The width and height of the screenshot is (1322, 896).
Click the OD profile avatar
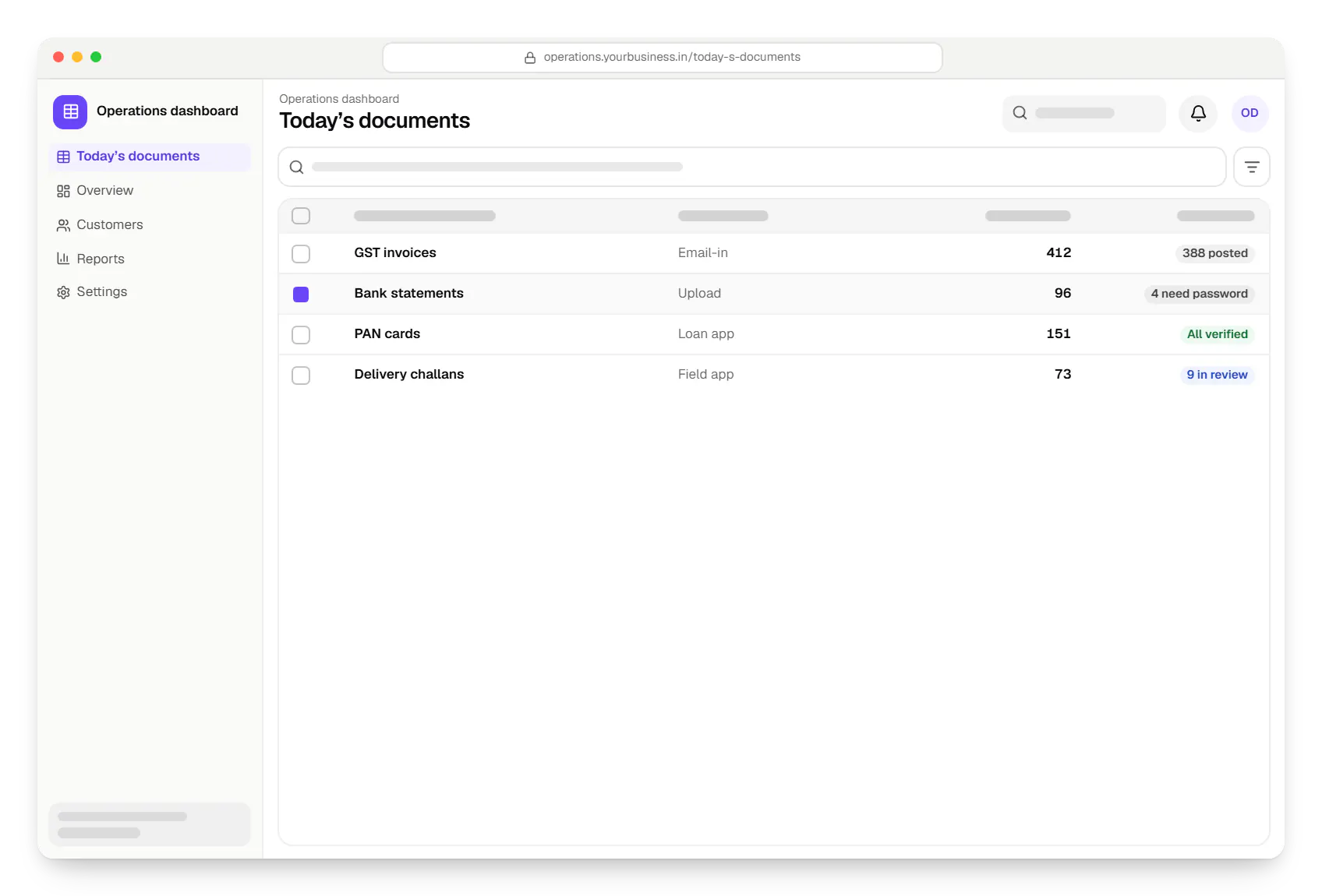[x=1250, y=113]
